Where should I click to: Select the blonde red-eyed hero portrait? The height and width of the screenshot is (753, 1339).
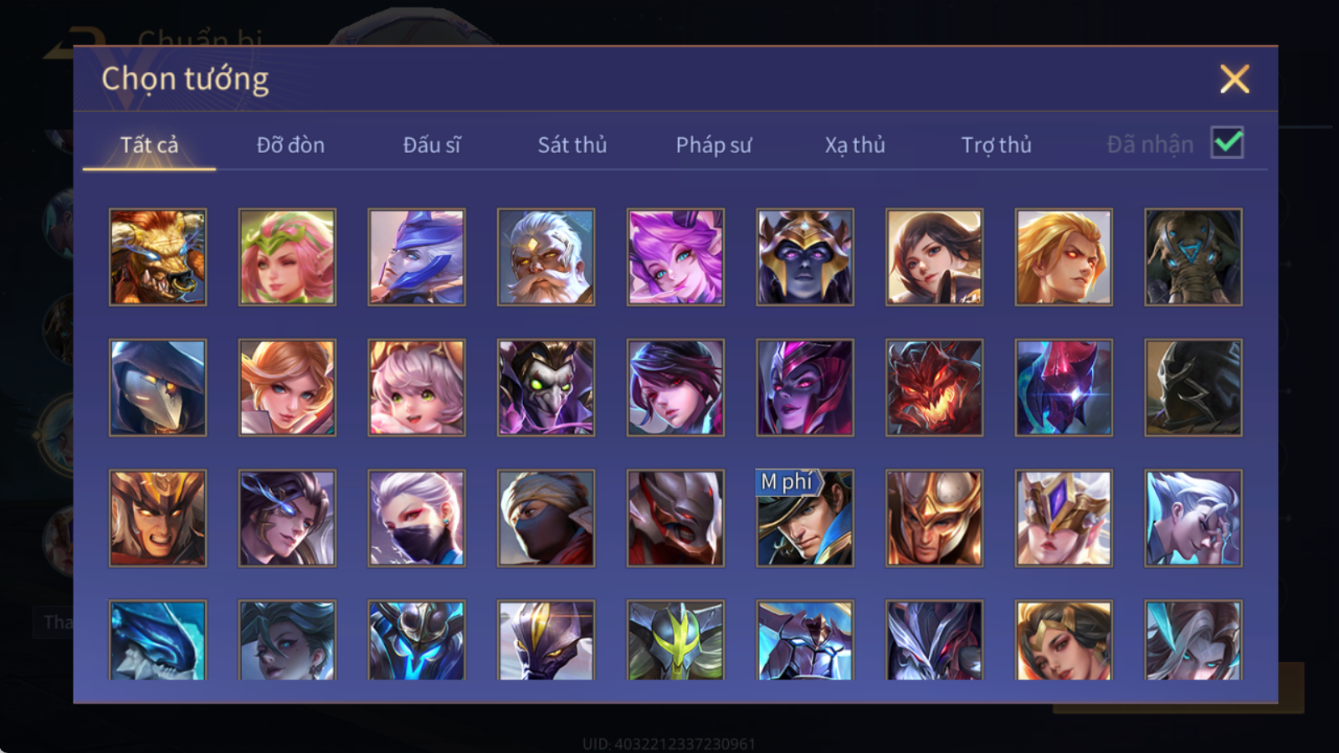[1064, 257]
